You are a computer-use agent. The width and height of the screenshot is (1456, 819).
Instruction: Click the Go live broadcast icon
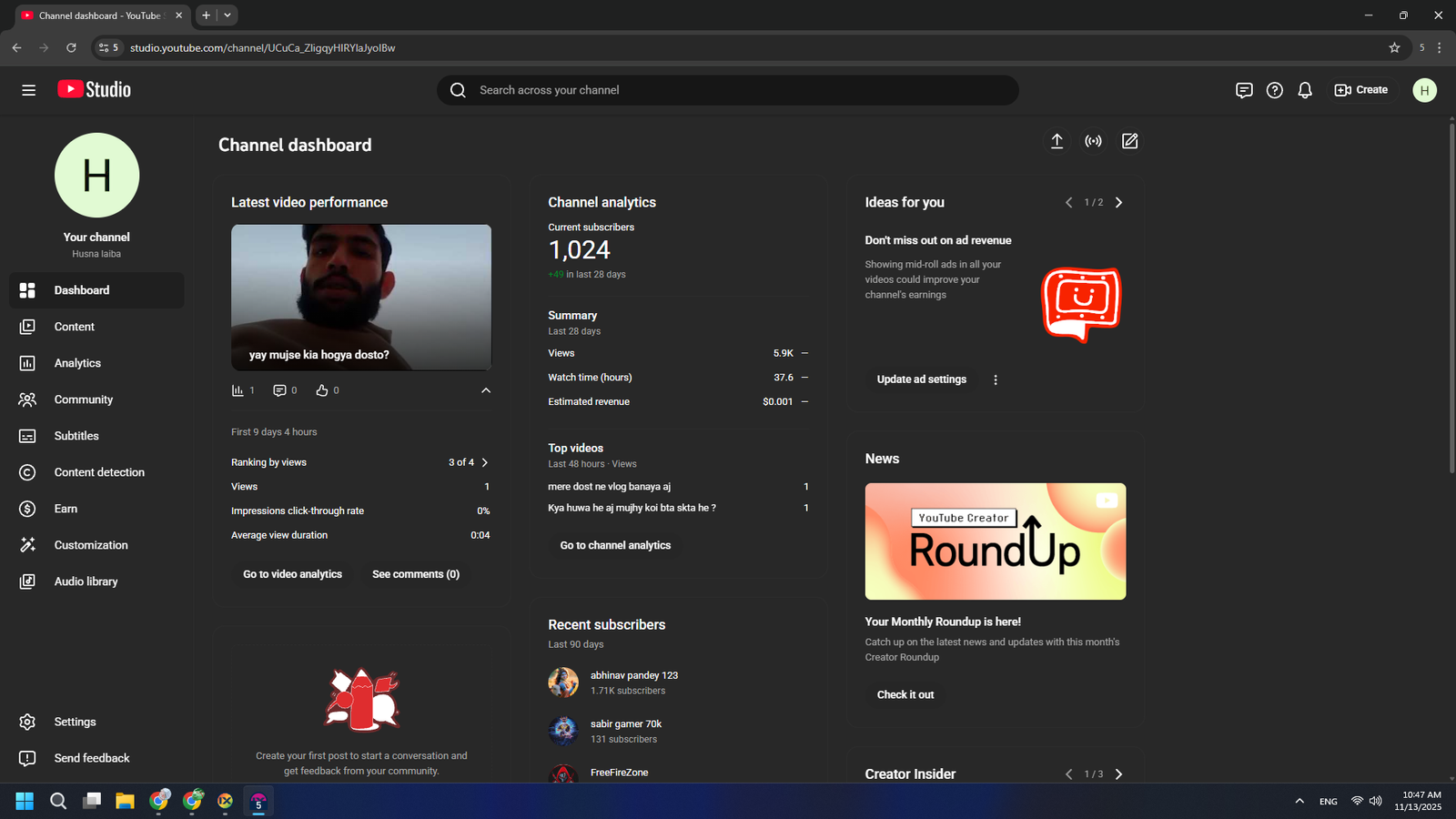1093,141
